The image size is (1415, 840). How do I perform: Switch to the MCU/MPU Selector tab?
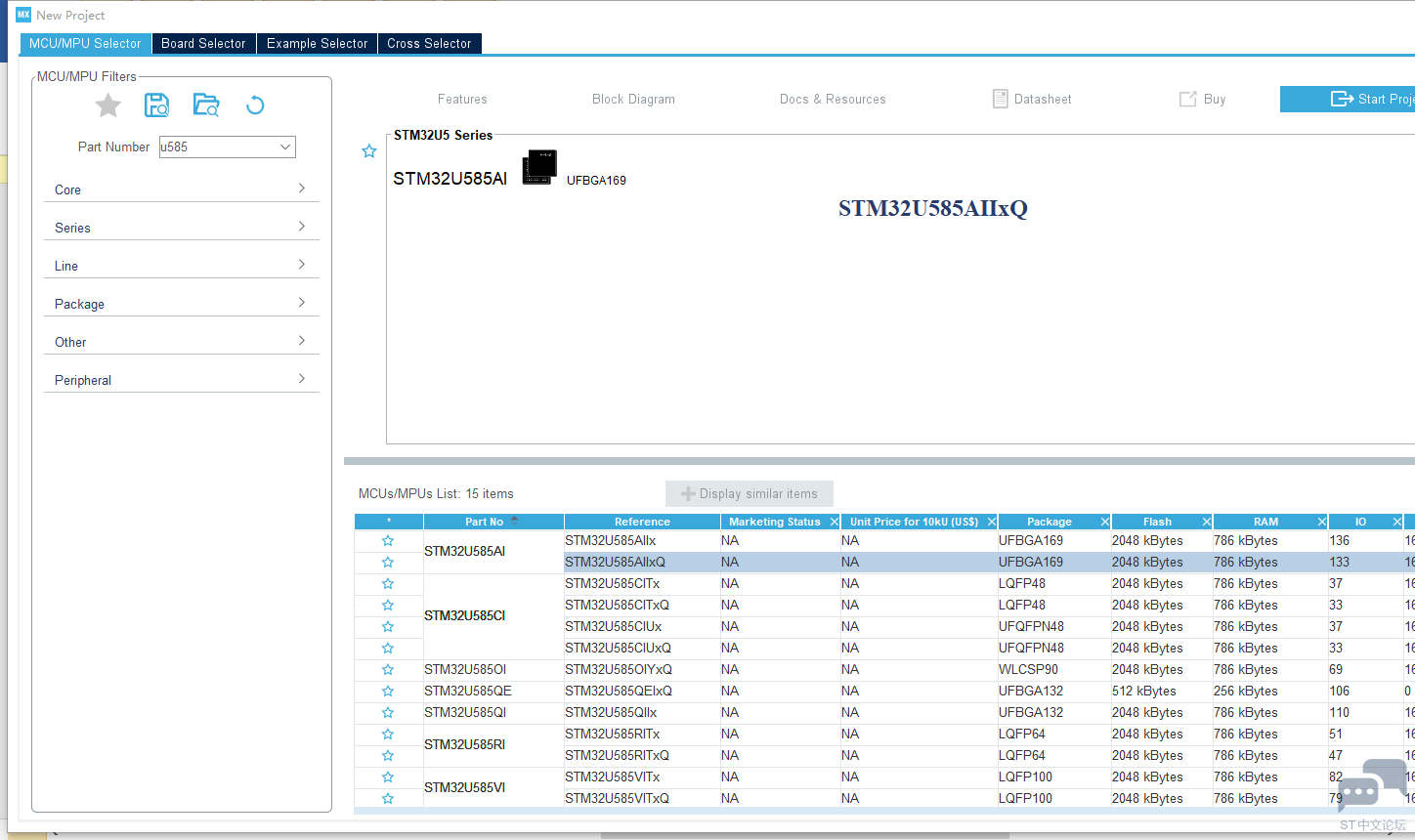(x=86, y=44)
